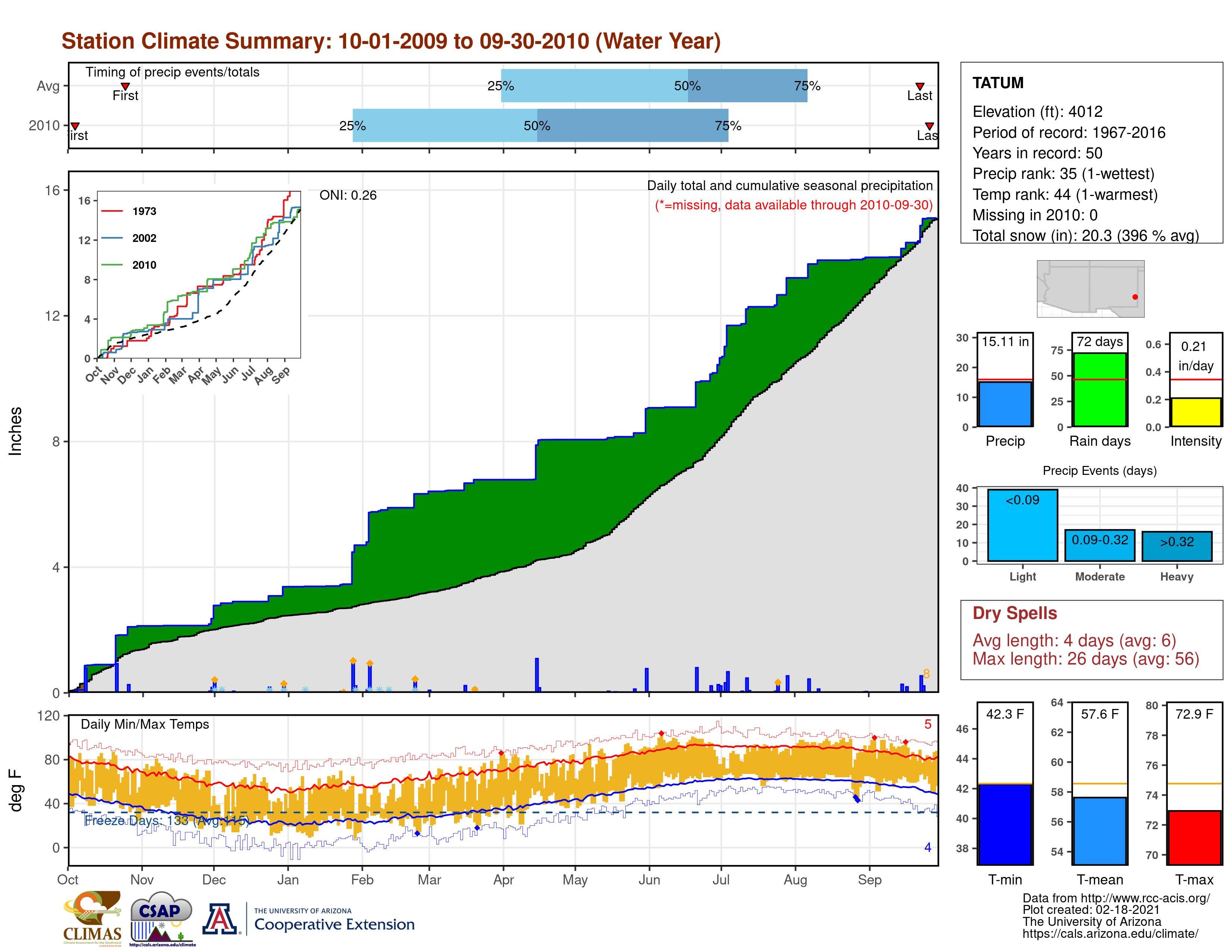The height and width of the screenshot is (952, 1232).
Task: Click the red missing-data availability note
Action: [794, 205]
